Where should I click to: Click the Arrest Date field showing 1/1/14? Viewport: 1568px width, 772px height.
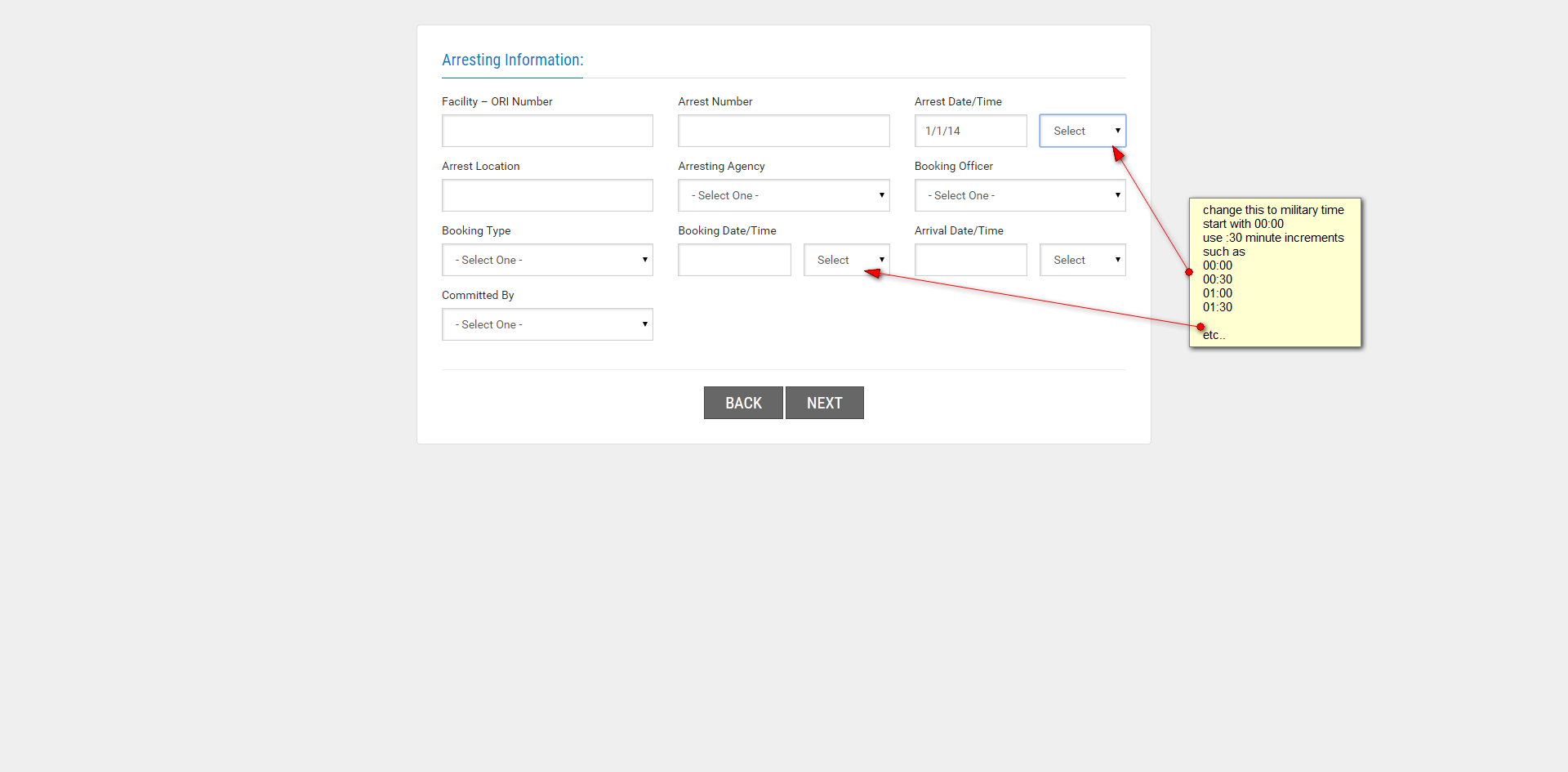[x=970, y=131]
